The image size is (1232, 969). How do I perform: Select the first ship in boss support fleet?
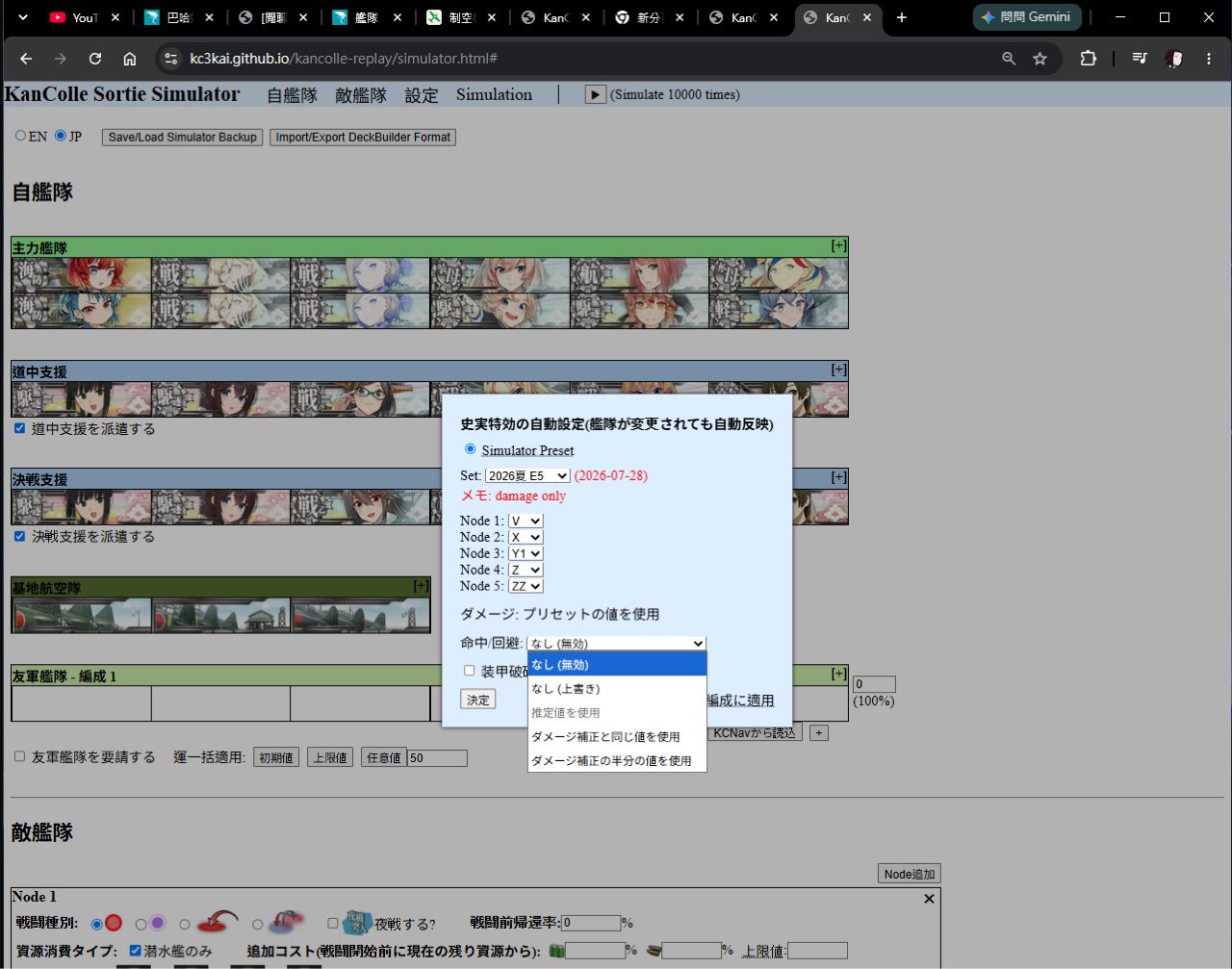[81, 507]
